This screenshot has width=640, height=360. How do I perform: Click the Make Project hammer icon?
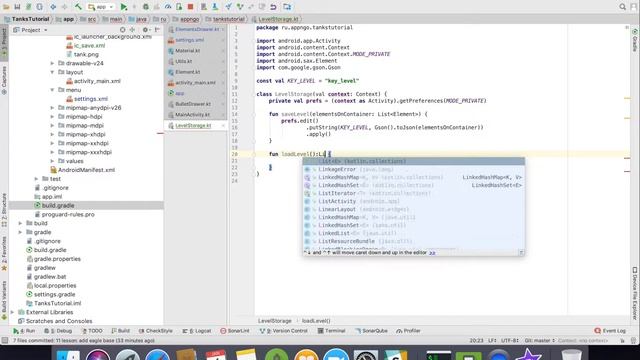tap(78, 7)
